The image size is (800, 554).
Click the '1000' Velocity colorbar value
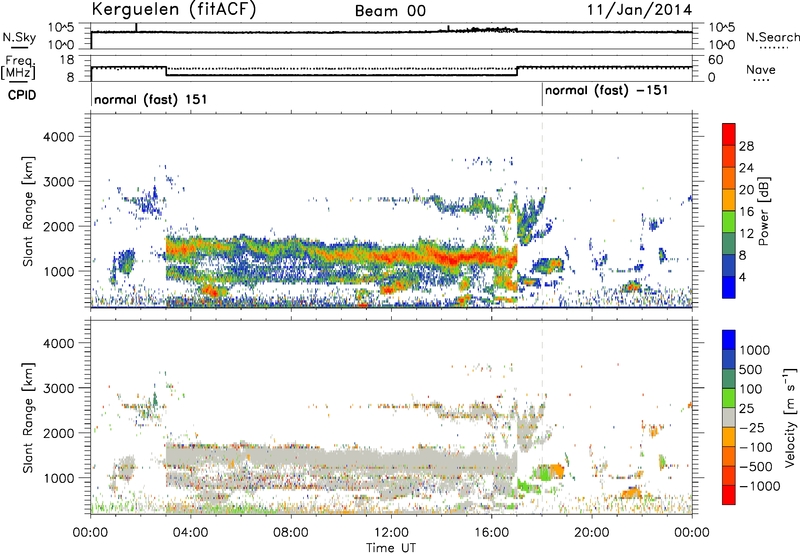(754, 350)
